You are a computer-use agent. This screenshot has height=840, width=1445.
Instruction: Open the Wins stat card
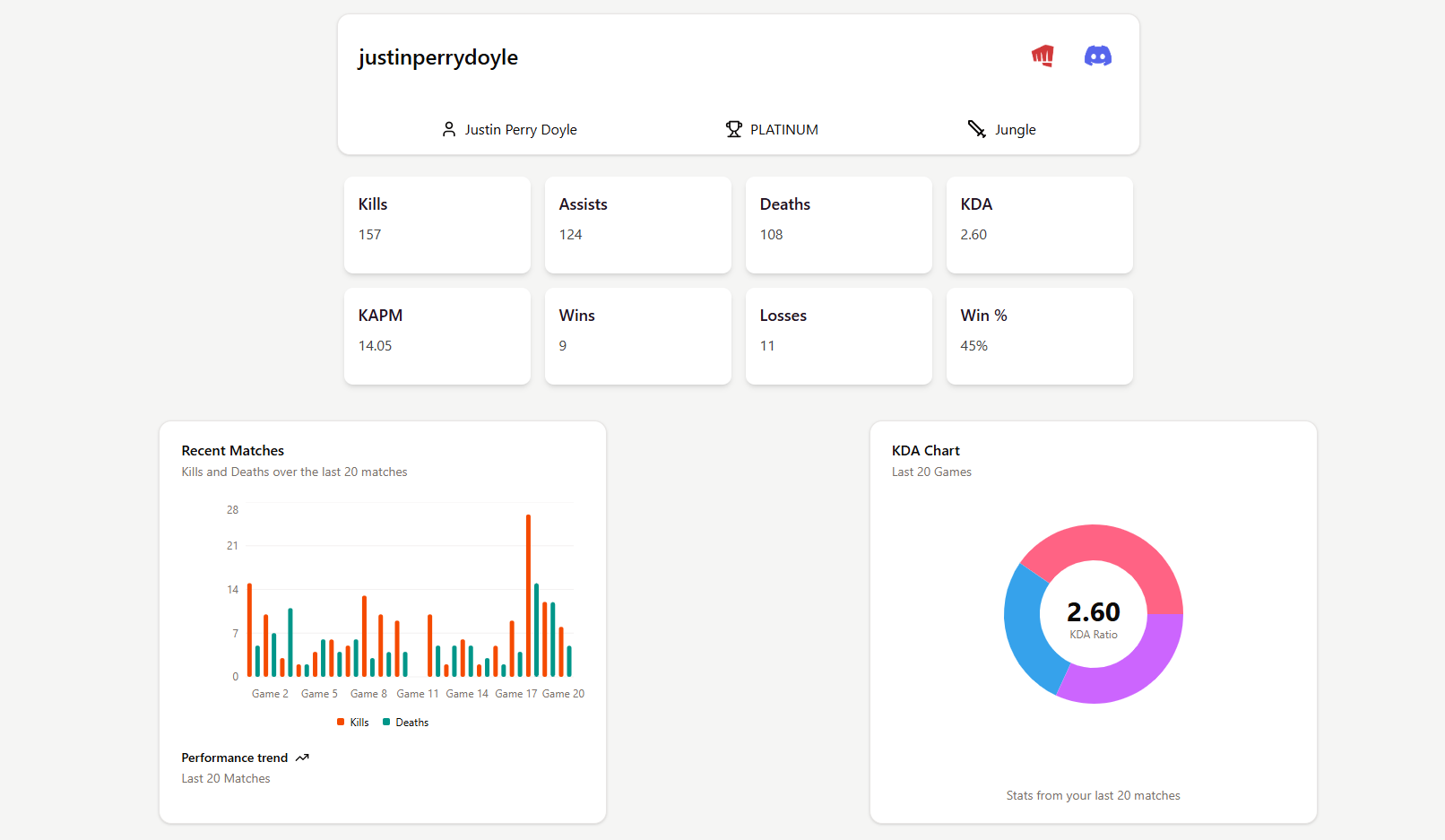tap(637, 336)
